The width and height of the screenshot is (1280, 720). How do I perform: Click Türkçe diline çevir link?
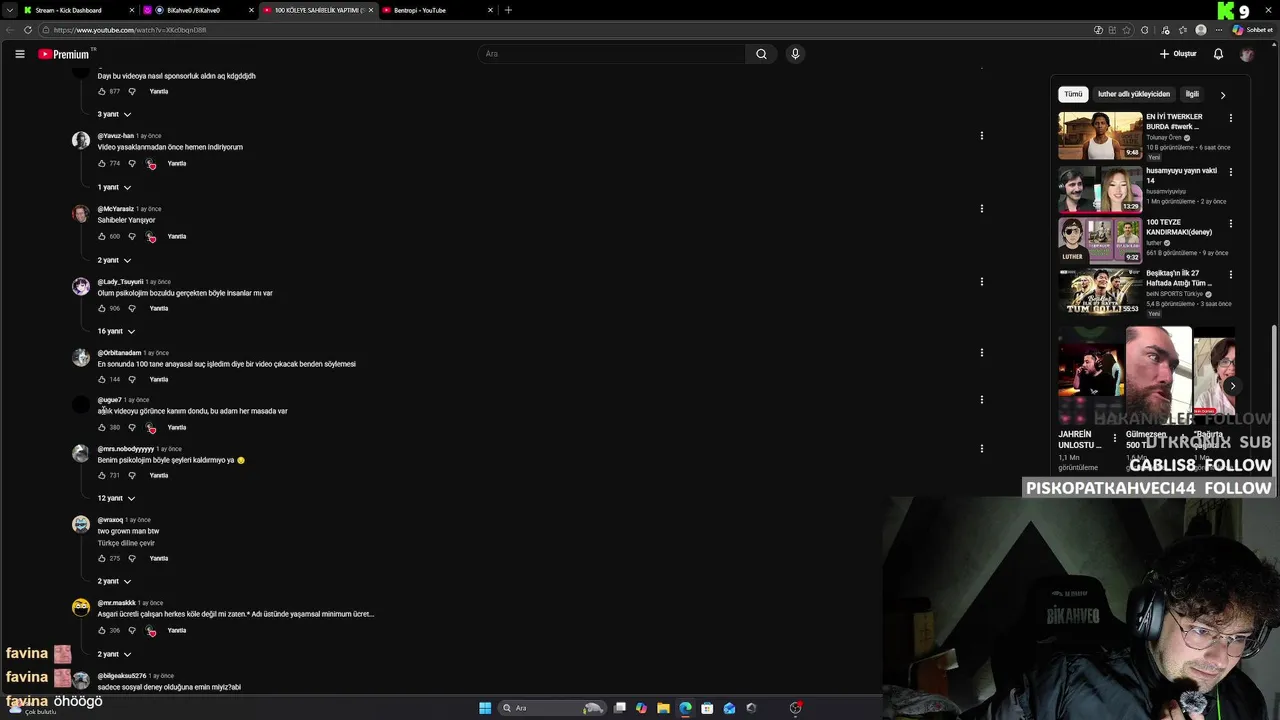point(126,543)
